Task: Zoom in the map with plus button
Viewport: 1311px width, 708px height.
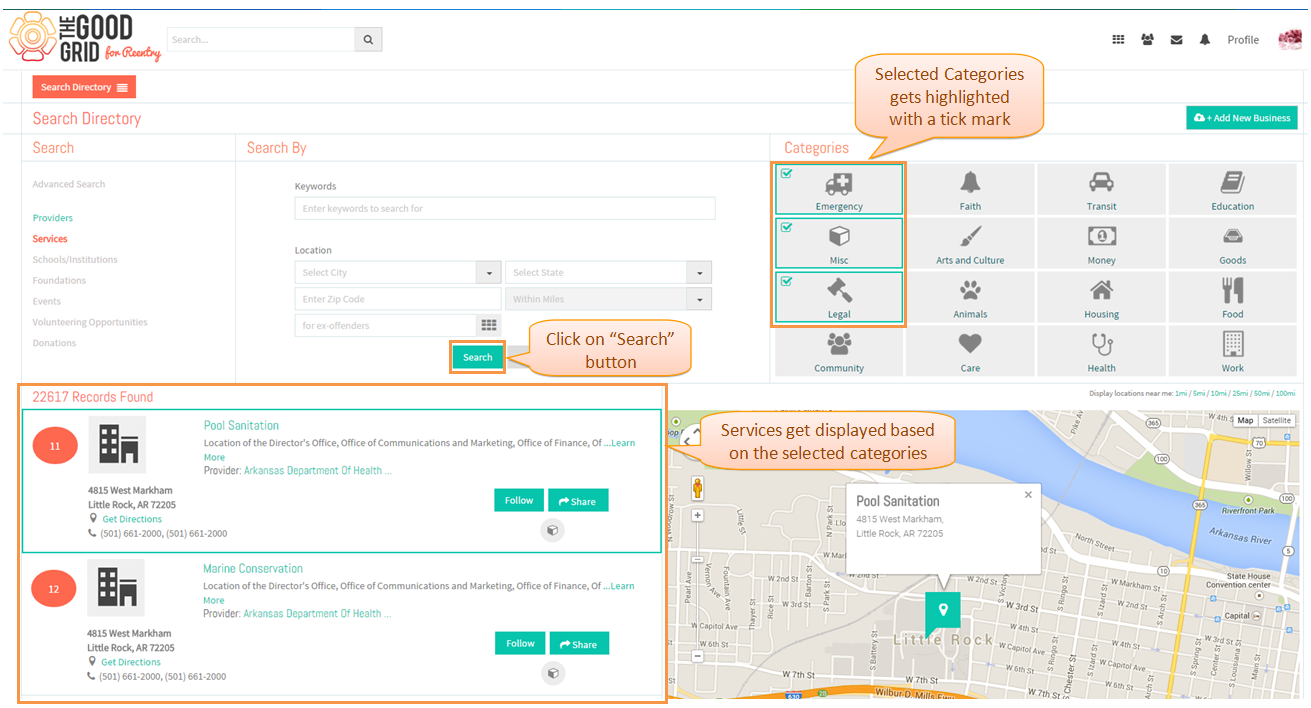Action: point(697,516)
